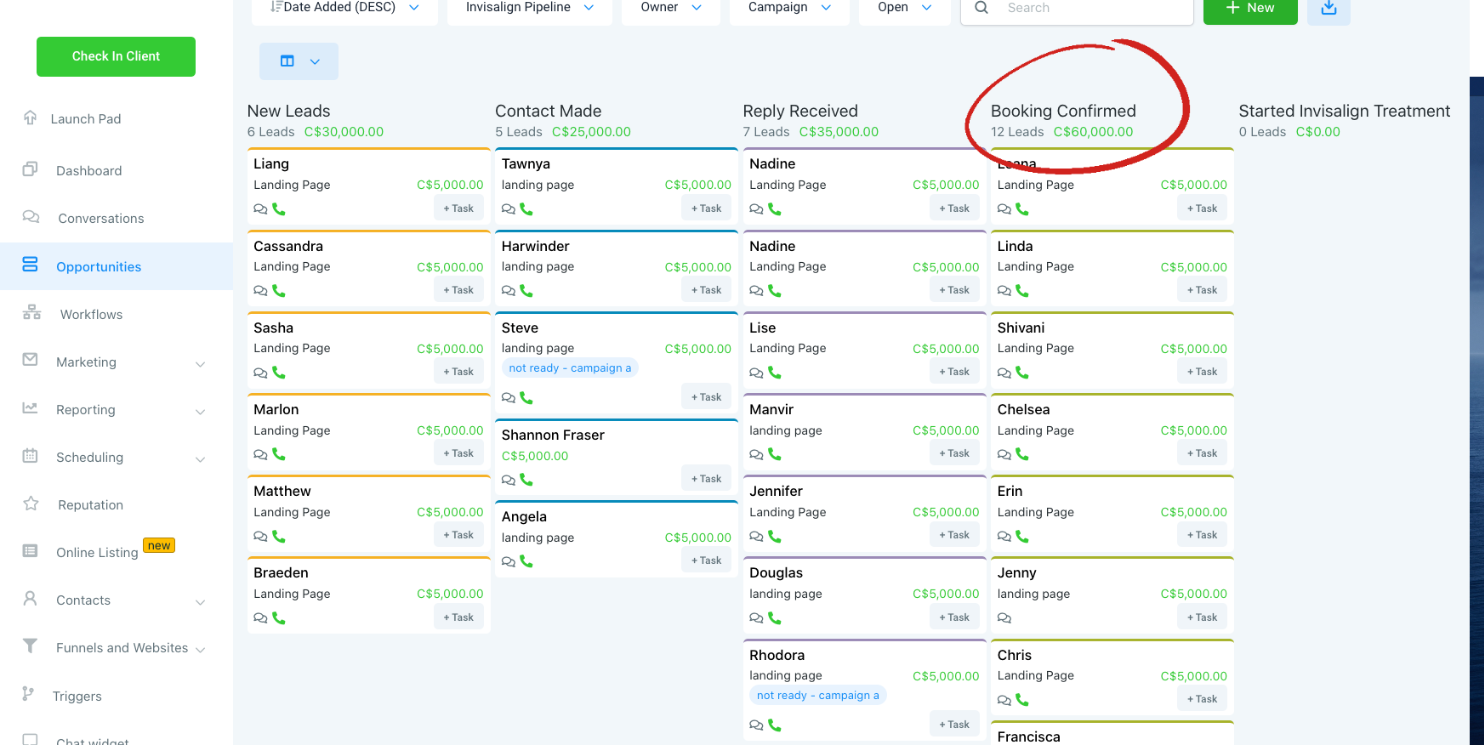Click the Marketing envelope icon
This screenshot has width=1484, height=745.
coord(30,360)
